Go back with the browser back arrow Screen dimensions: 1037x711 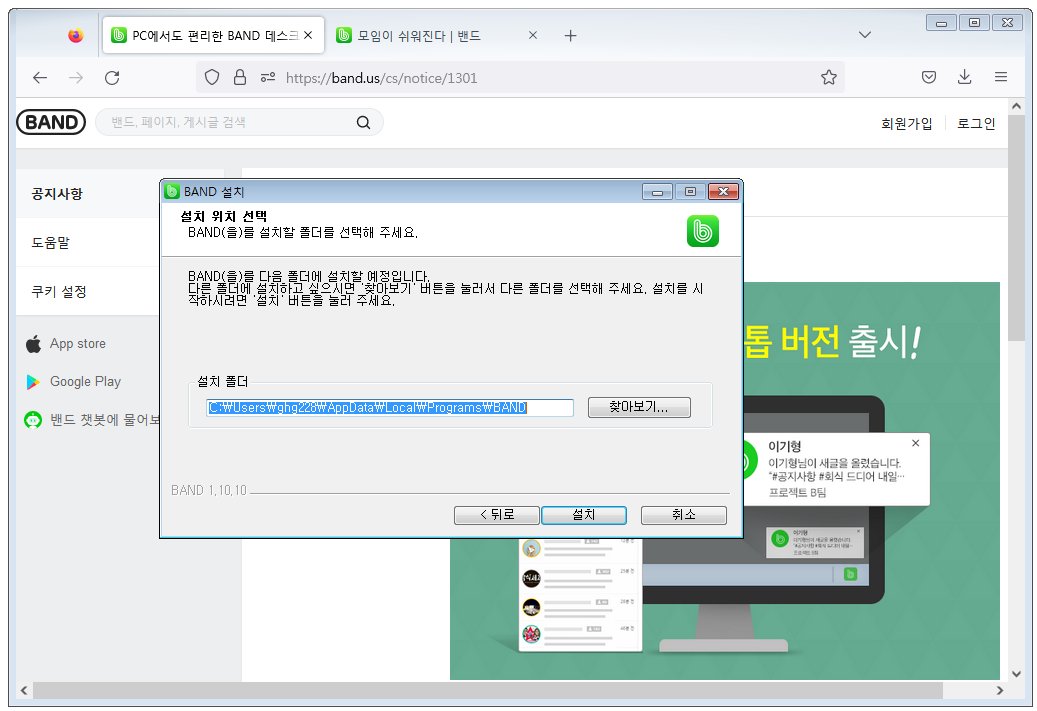tap(40, 77)
